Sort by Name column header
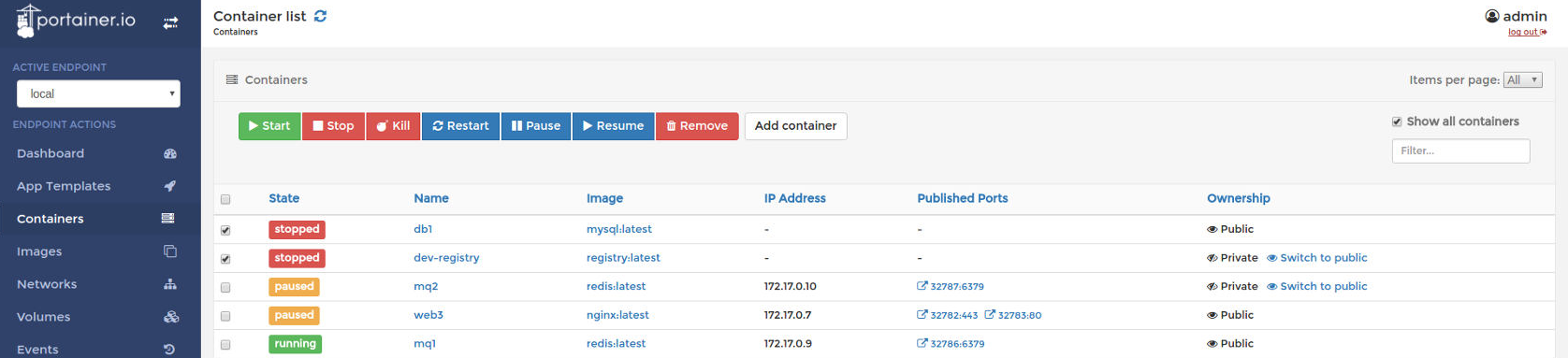This screenshot has width=1568, height=358. [x=431, y=198]
